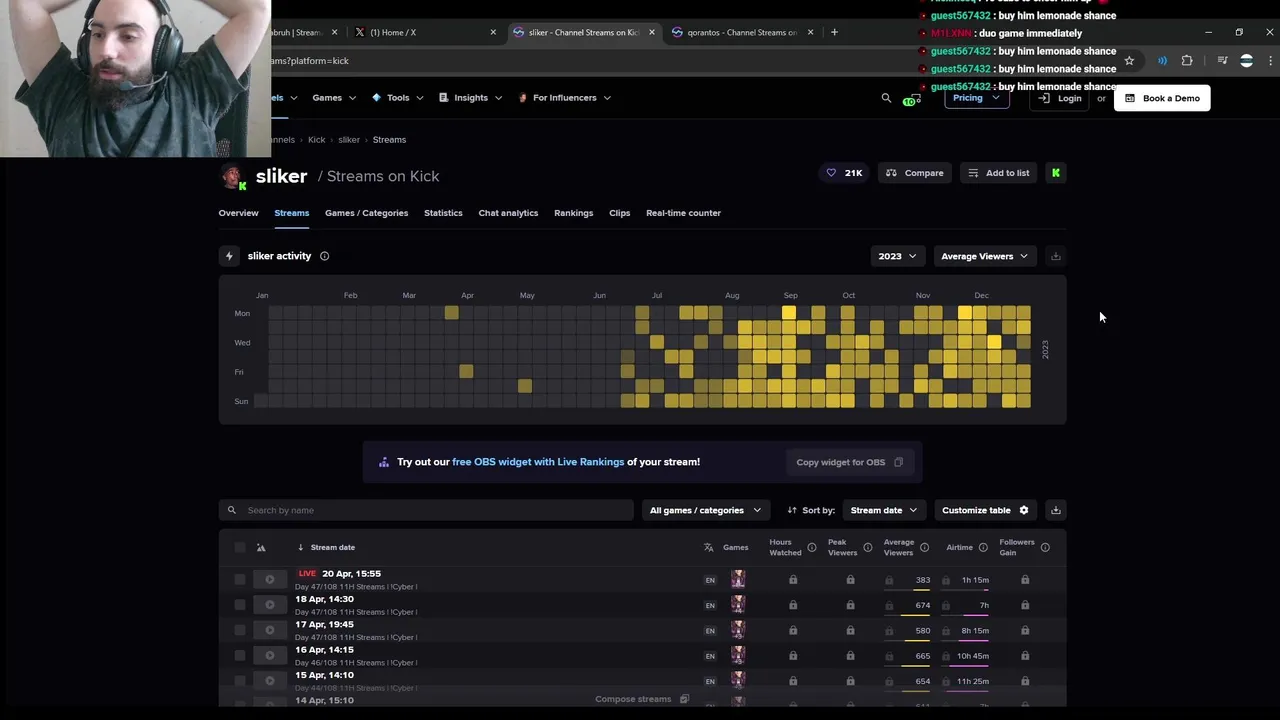Image resolution: width=1280 pixels, height=720 pixels.
Task: Click Copy widget for OBS button
Action: click(849, 462)
